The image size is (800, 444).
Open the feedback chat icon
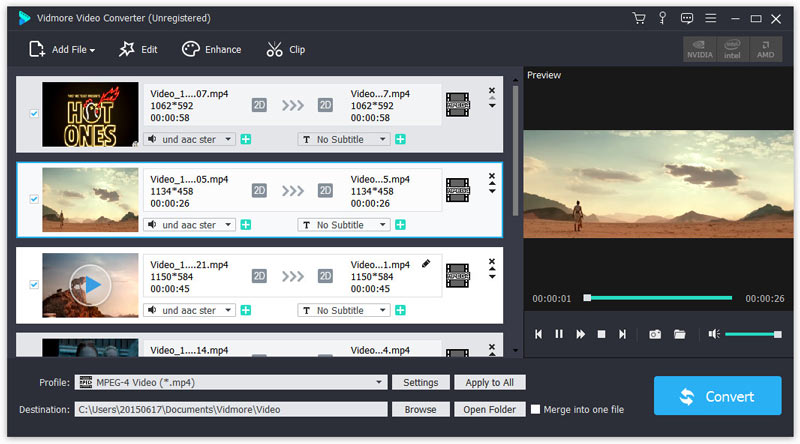click(687, 18)
